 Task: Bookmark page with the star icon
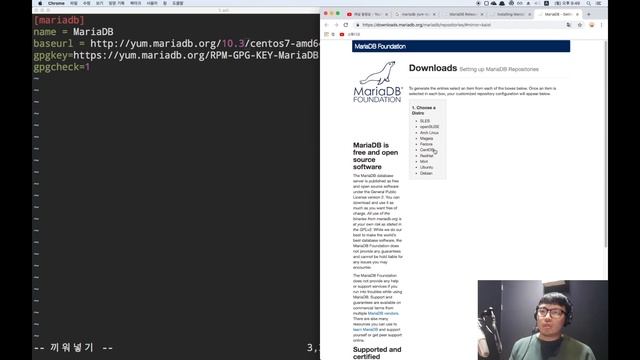[x=580, y=25]
